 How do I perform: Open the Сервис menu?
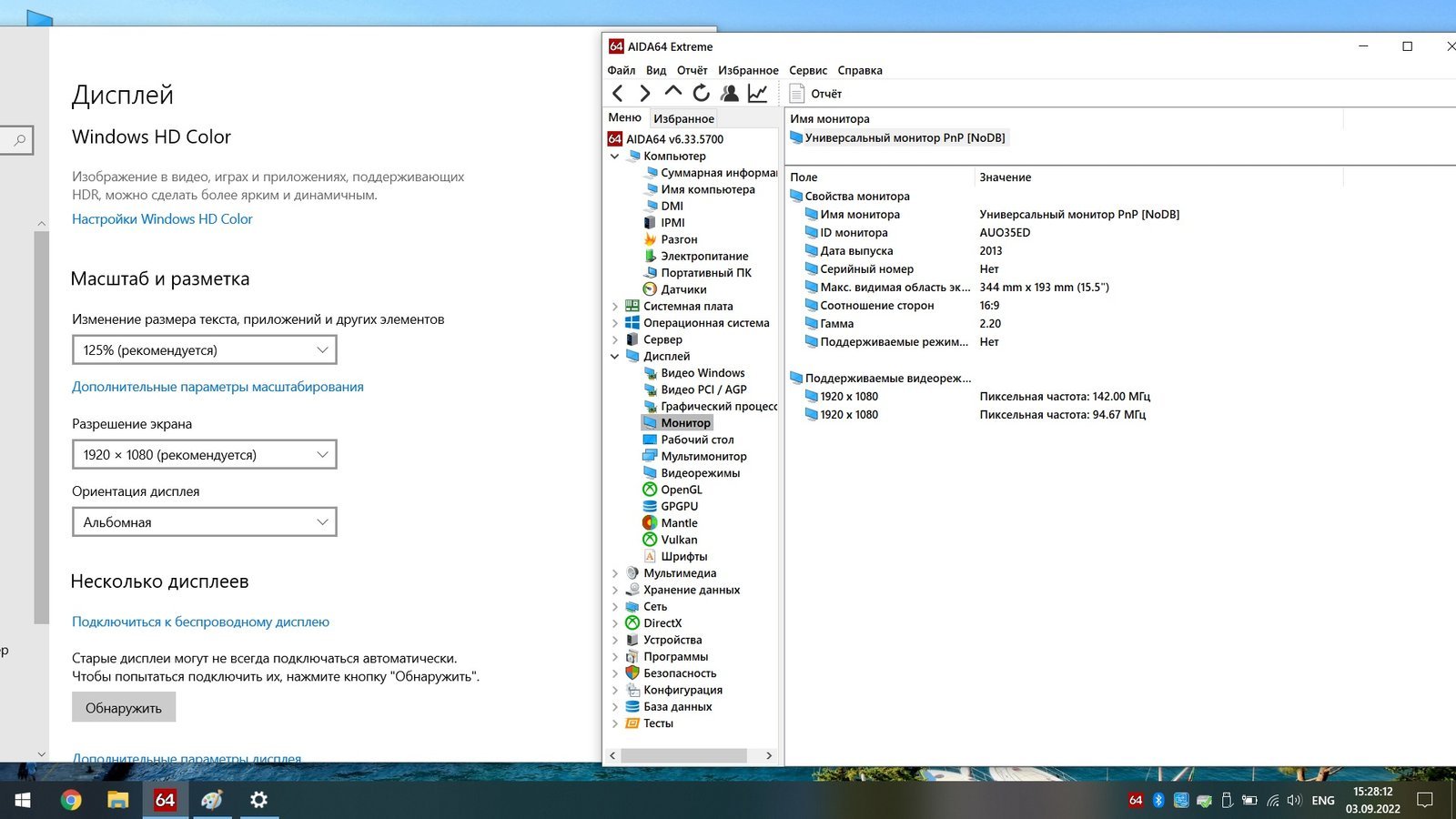808,70
